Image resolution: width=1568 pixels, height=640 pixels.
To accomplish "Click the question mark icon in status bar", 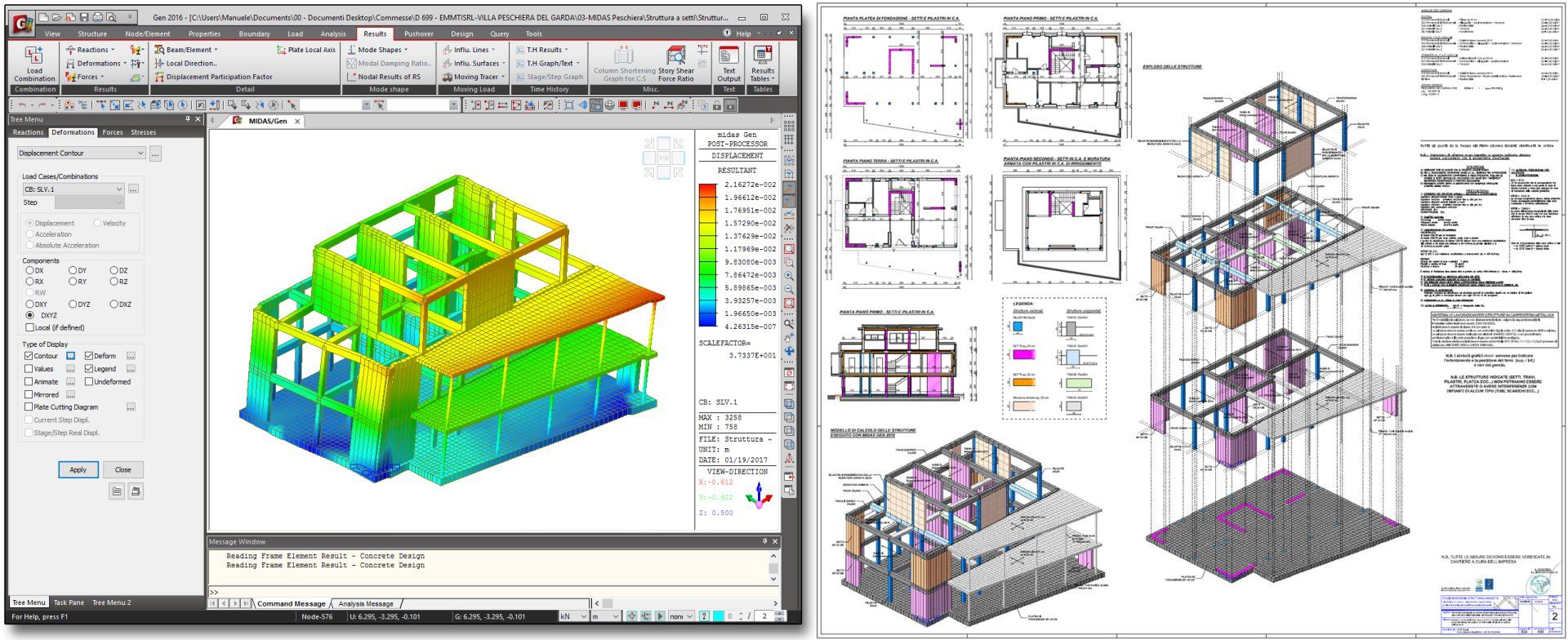I will [x=704, y=616].
